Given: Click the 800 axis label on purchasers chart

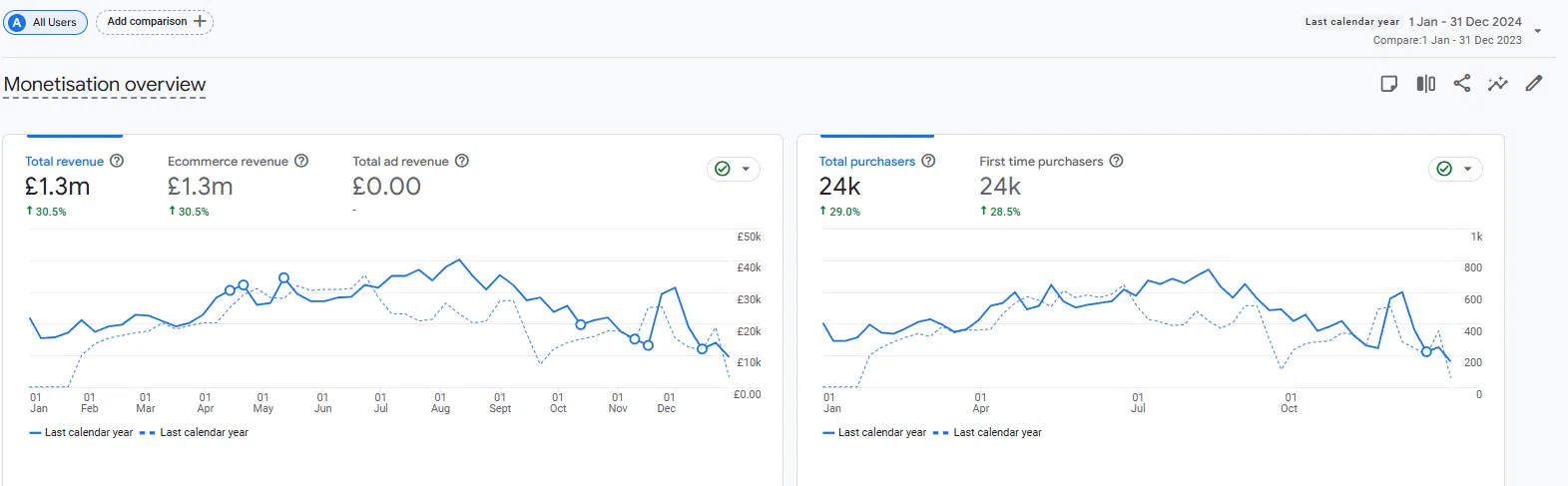Looking at the screenshot, I should pos(1473,267).
